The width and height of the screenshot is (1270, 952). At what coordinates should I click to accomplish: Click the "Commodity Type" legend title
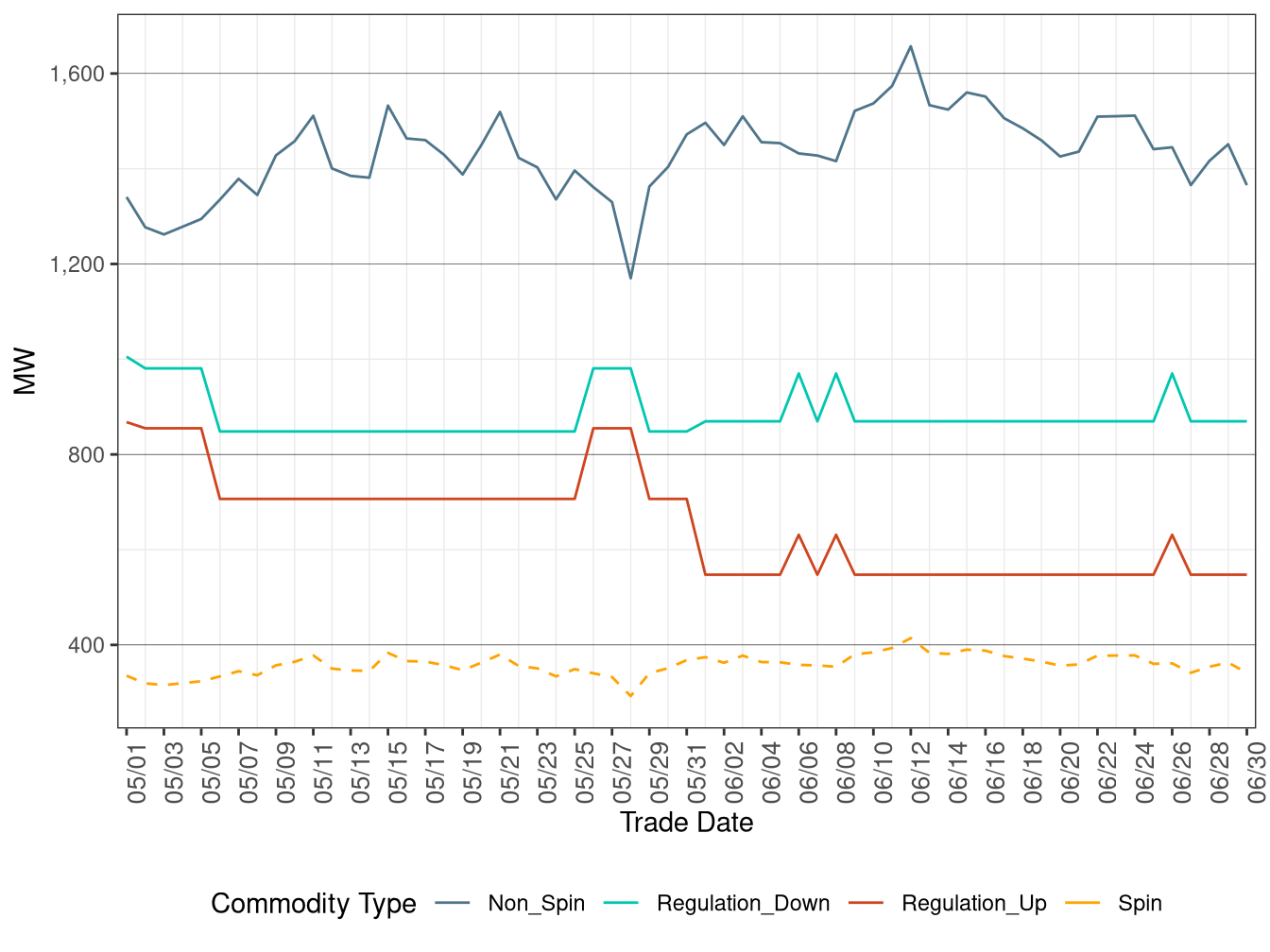point(314,904)
